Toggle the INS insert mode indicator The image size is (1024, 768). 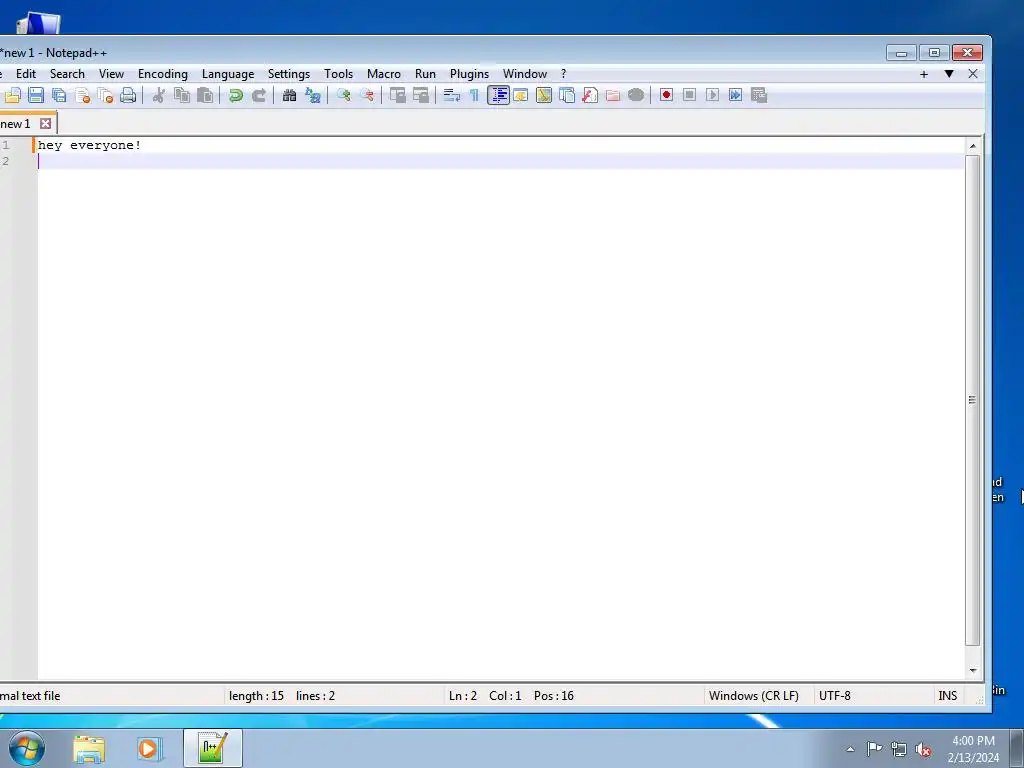(x=948, y=696)
